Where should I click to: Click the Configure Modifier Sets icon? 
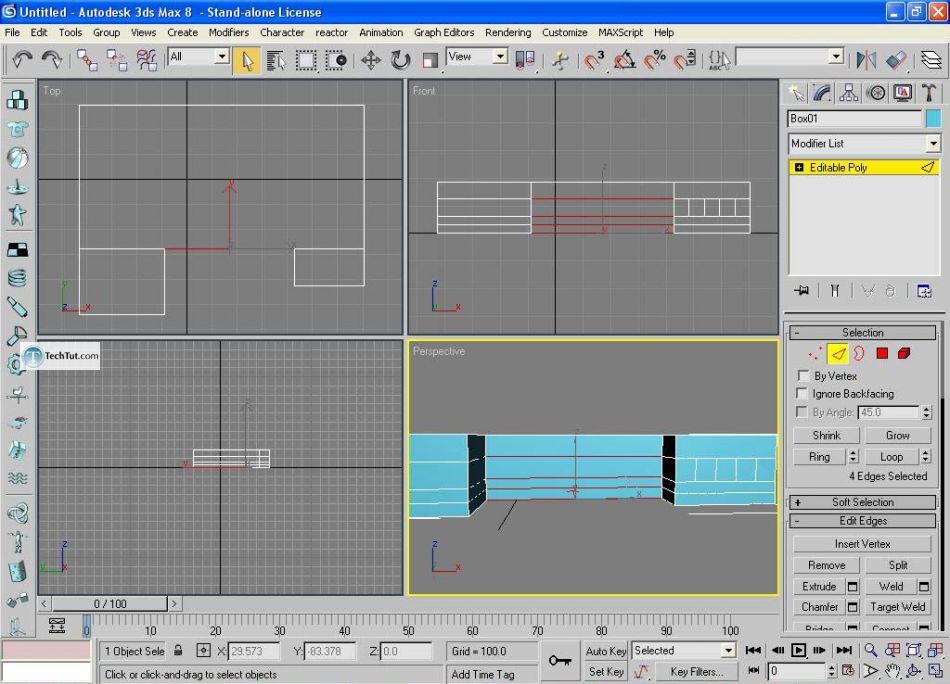pyautogui.click(x=924, y=291)
